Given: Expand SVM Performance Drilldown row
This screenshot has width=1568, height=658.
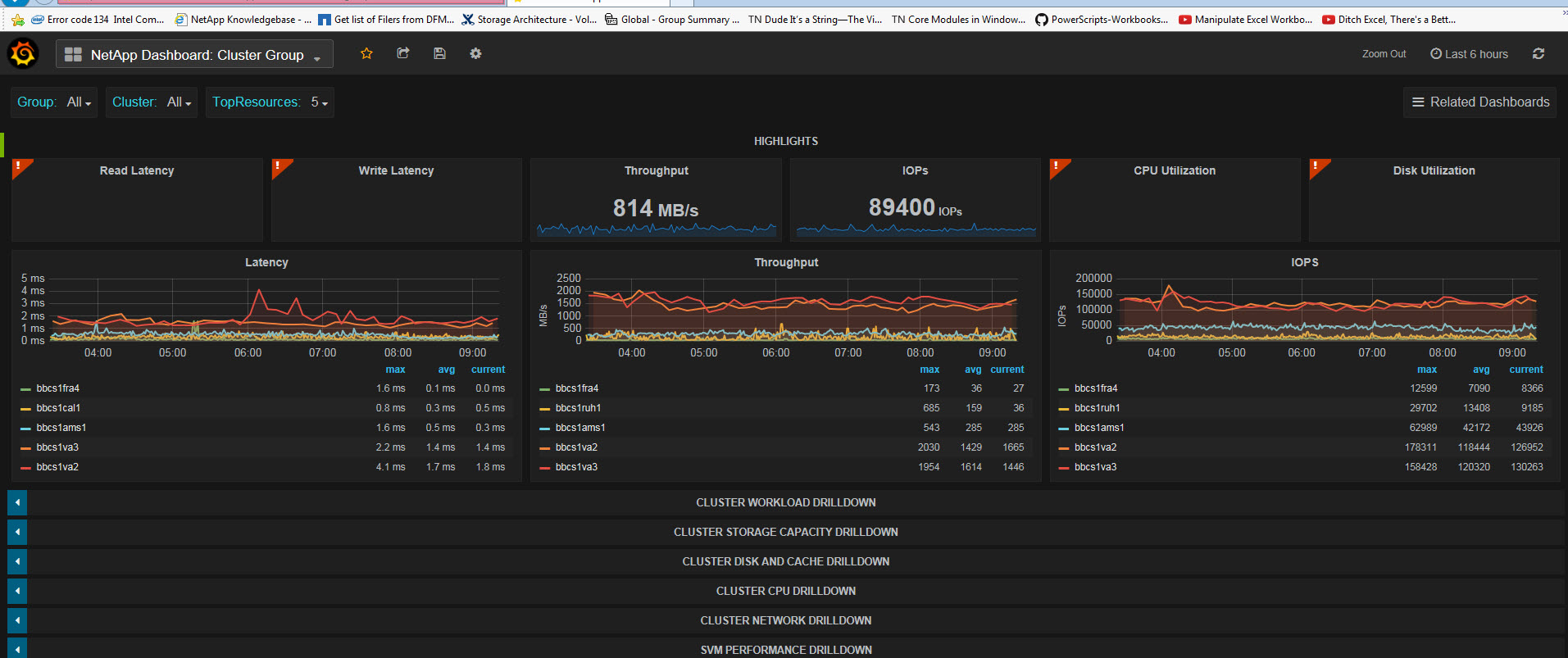Looking at the screenshot, I should [x=17, y=648].
